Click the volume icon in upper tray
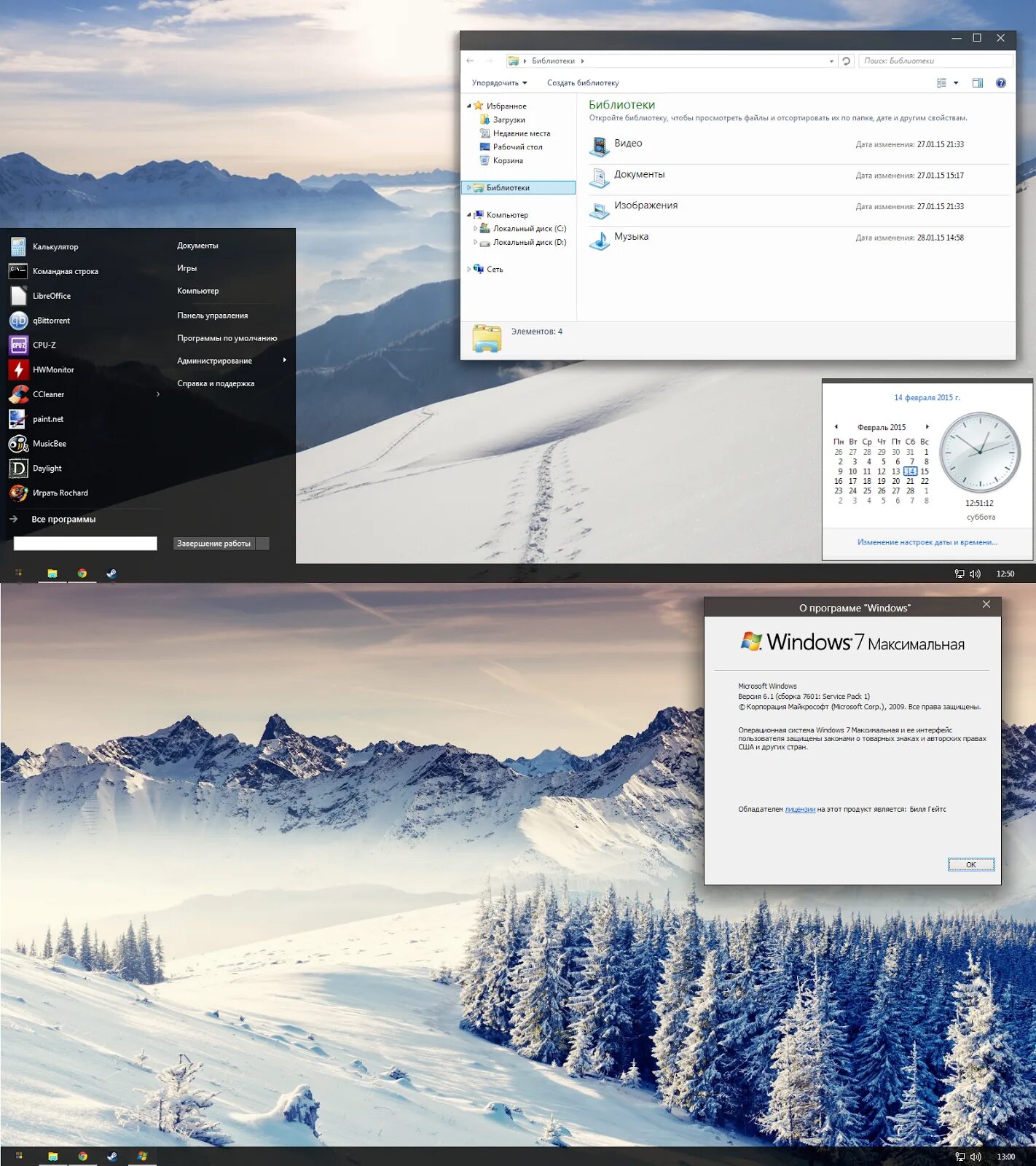 point(976,574)
